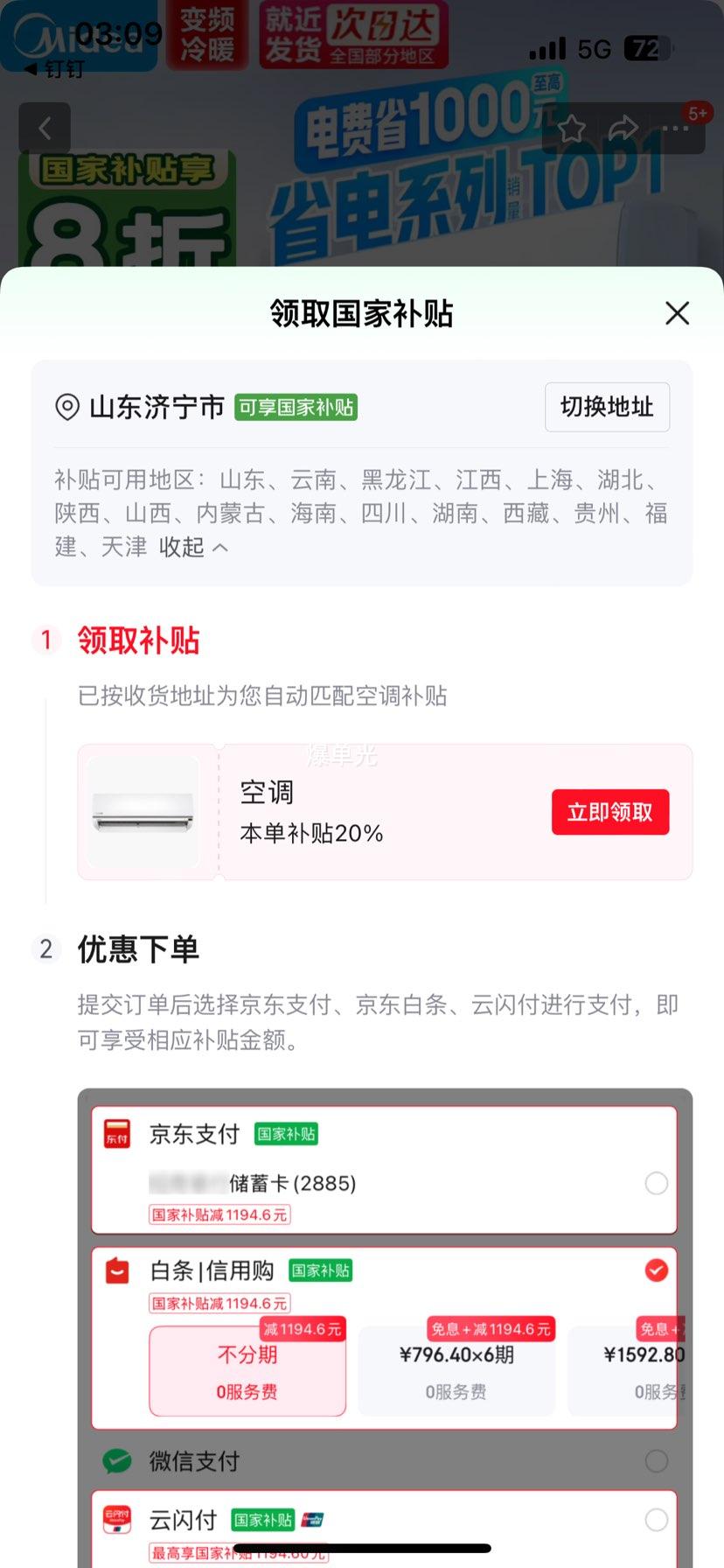Tap the star favorite icon
Image resolution: width=724 pixels, height=1568 pixels.
[572, 129]
